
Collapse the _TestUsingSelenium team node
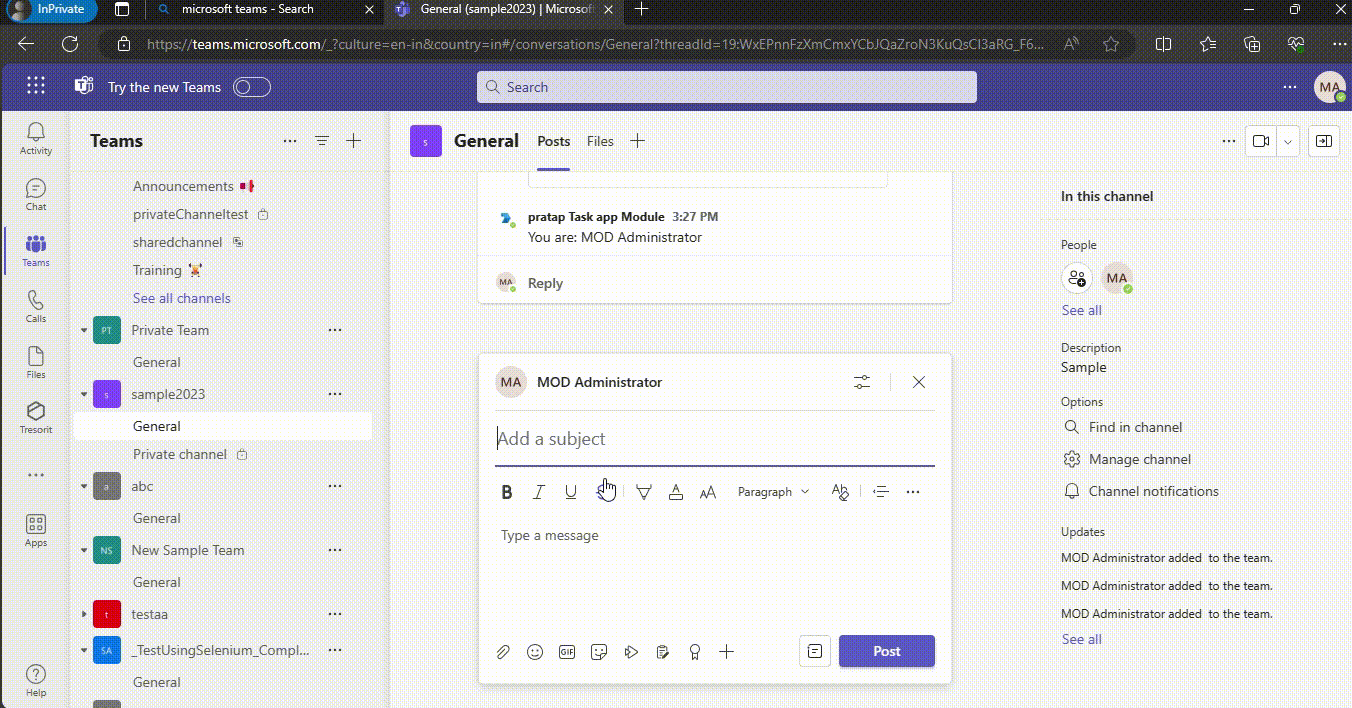click(84, 650)
